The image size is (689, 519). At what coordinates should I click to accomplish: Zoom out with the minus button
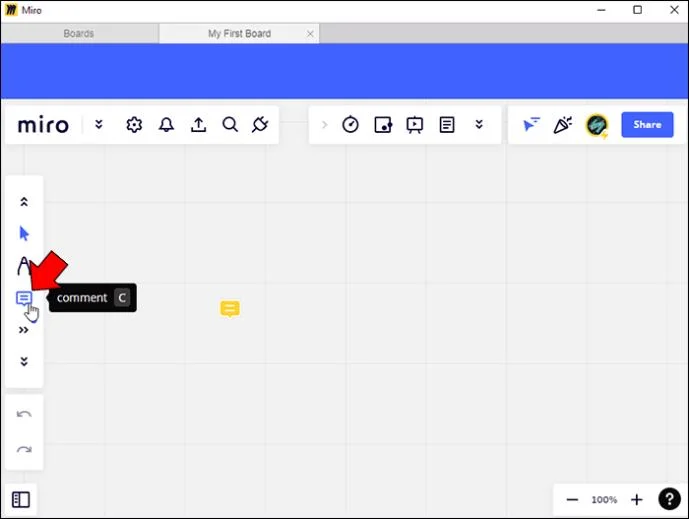[572, 499]
